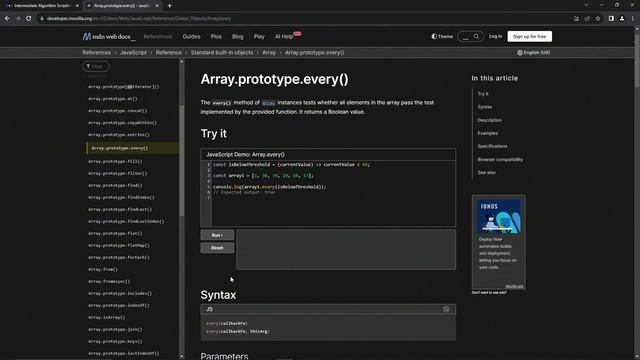The width and height of the screenshot is (640, 360).
Task: Click the Log in link
Action: pos(496,36)
